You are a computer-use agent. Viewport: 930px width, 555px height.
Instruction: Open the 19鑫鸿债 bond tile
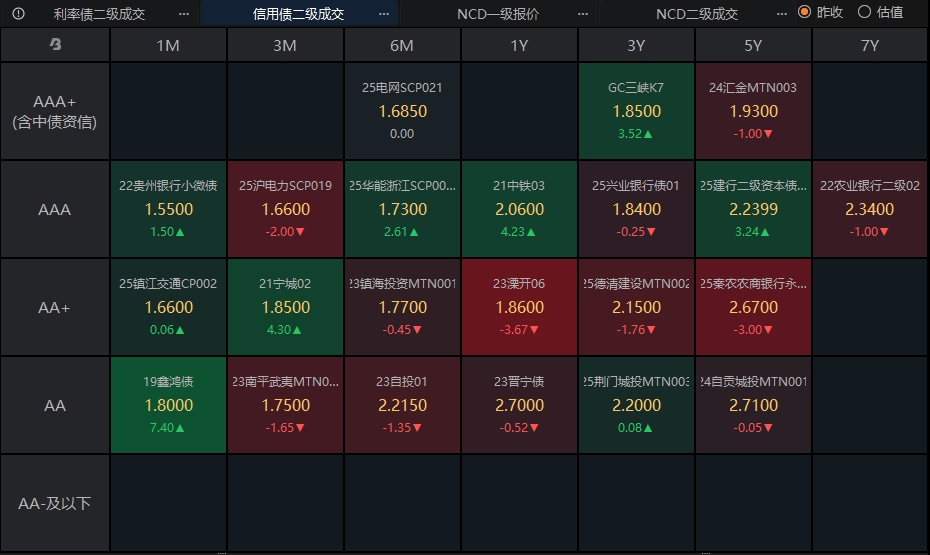click(x=168, y=405)
